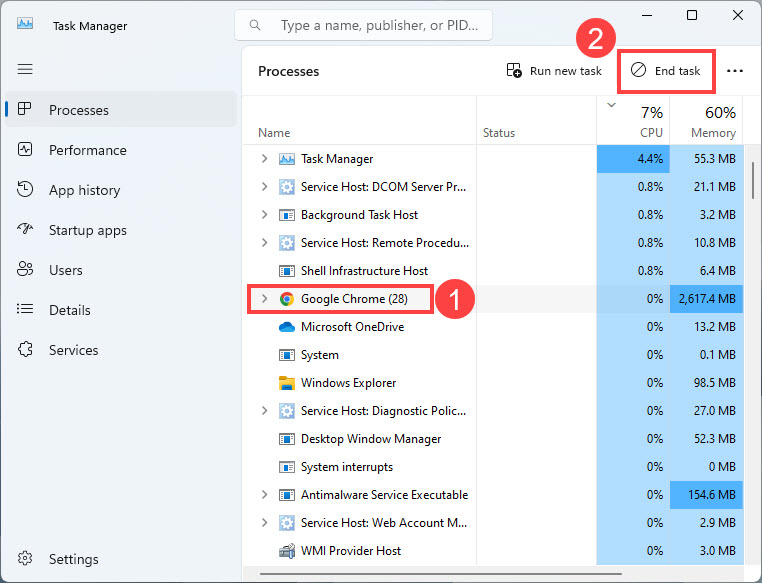Open the App history page
The width and height of the screenshot is (762, 583).
click(84, 190)
